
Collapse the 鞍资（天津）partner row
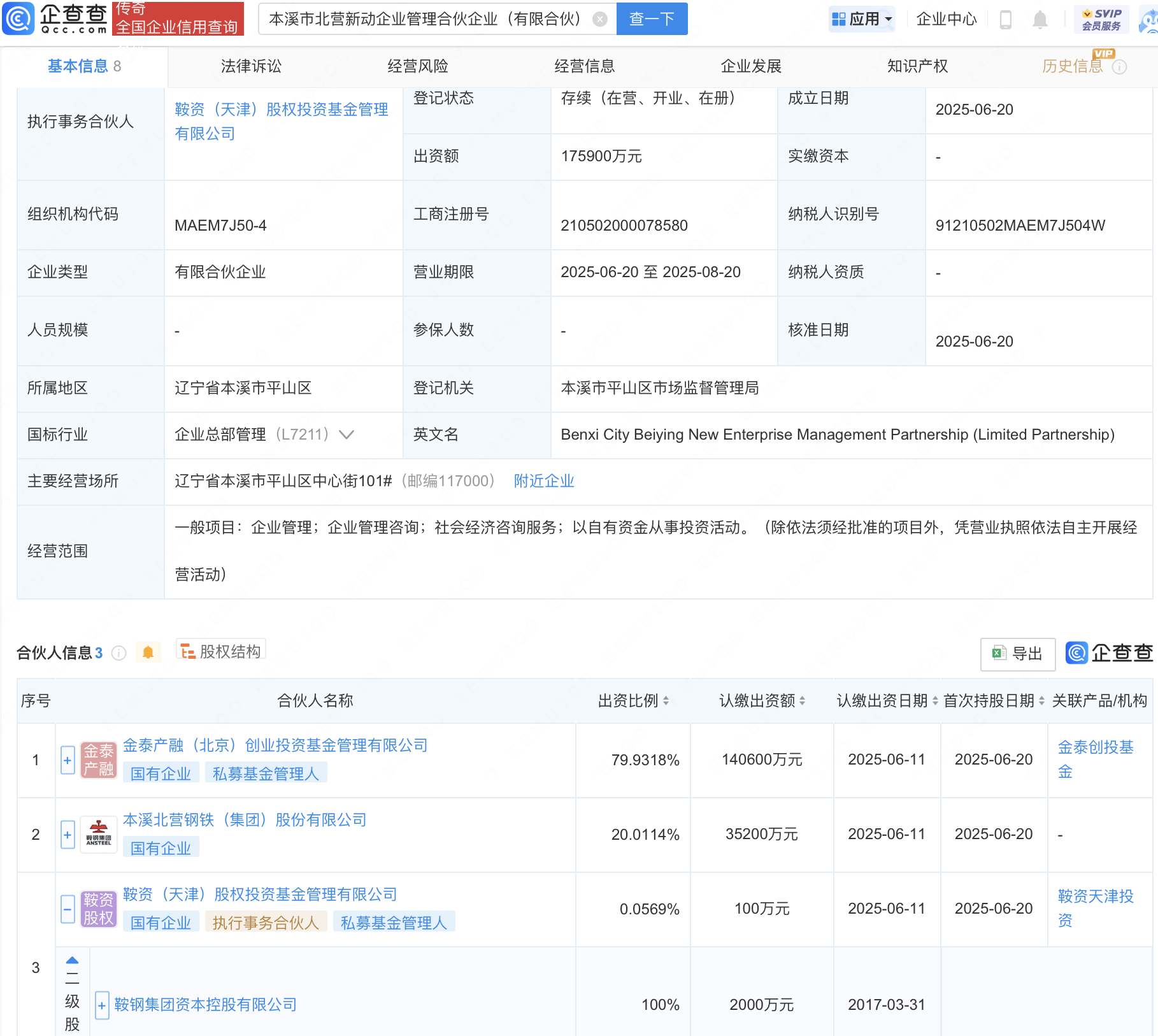point(68,909)
